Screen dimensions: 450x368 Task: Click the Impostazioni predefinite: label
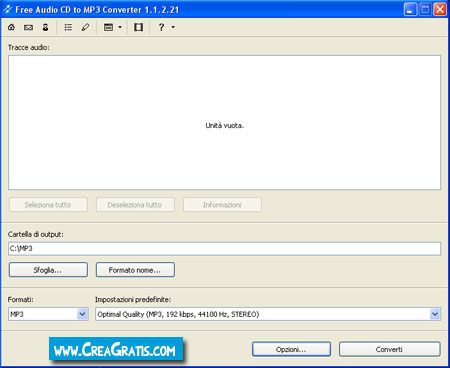[x=133, y=300]
